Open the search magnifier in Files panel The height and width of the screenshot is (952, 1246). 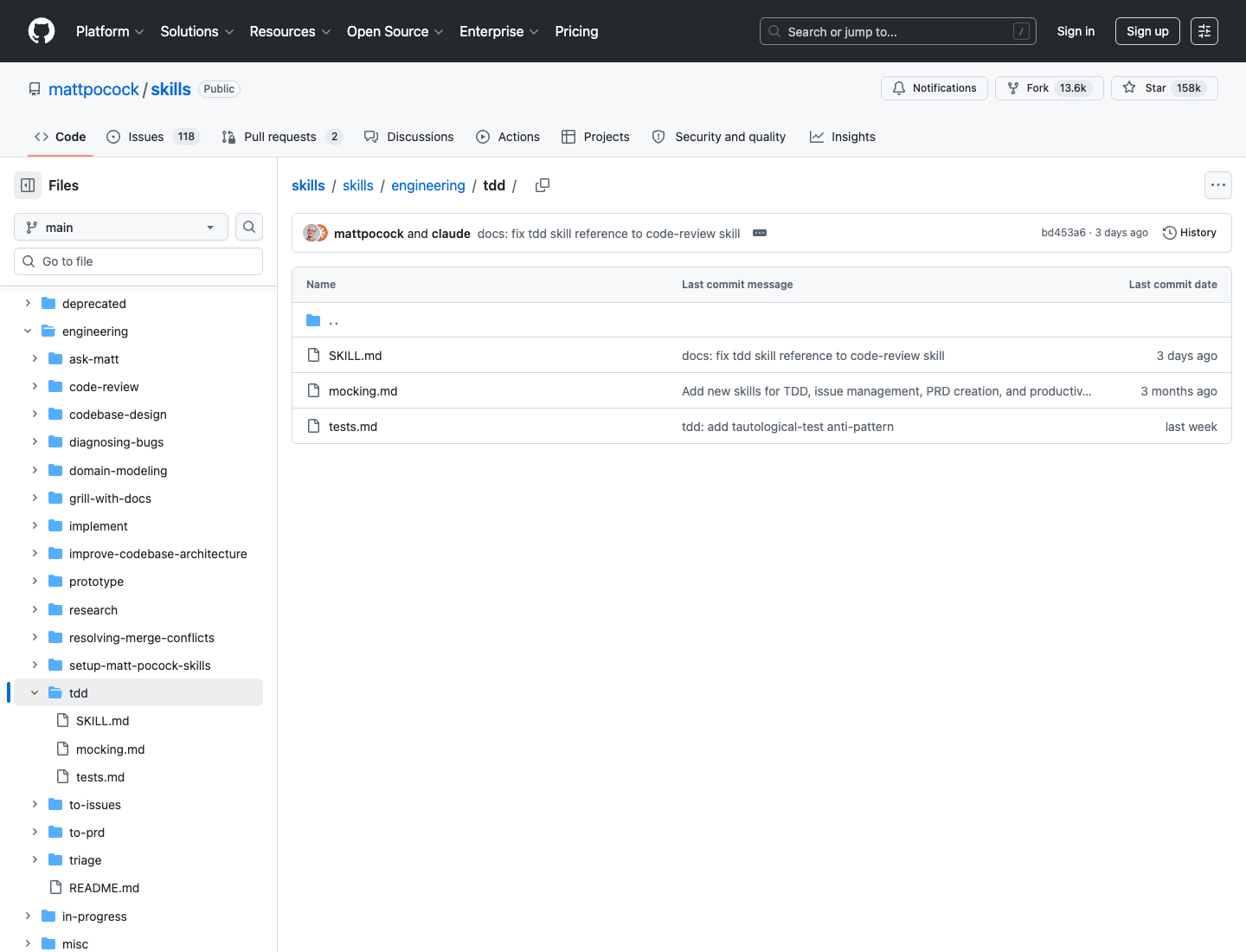pos(249,227)
